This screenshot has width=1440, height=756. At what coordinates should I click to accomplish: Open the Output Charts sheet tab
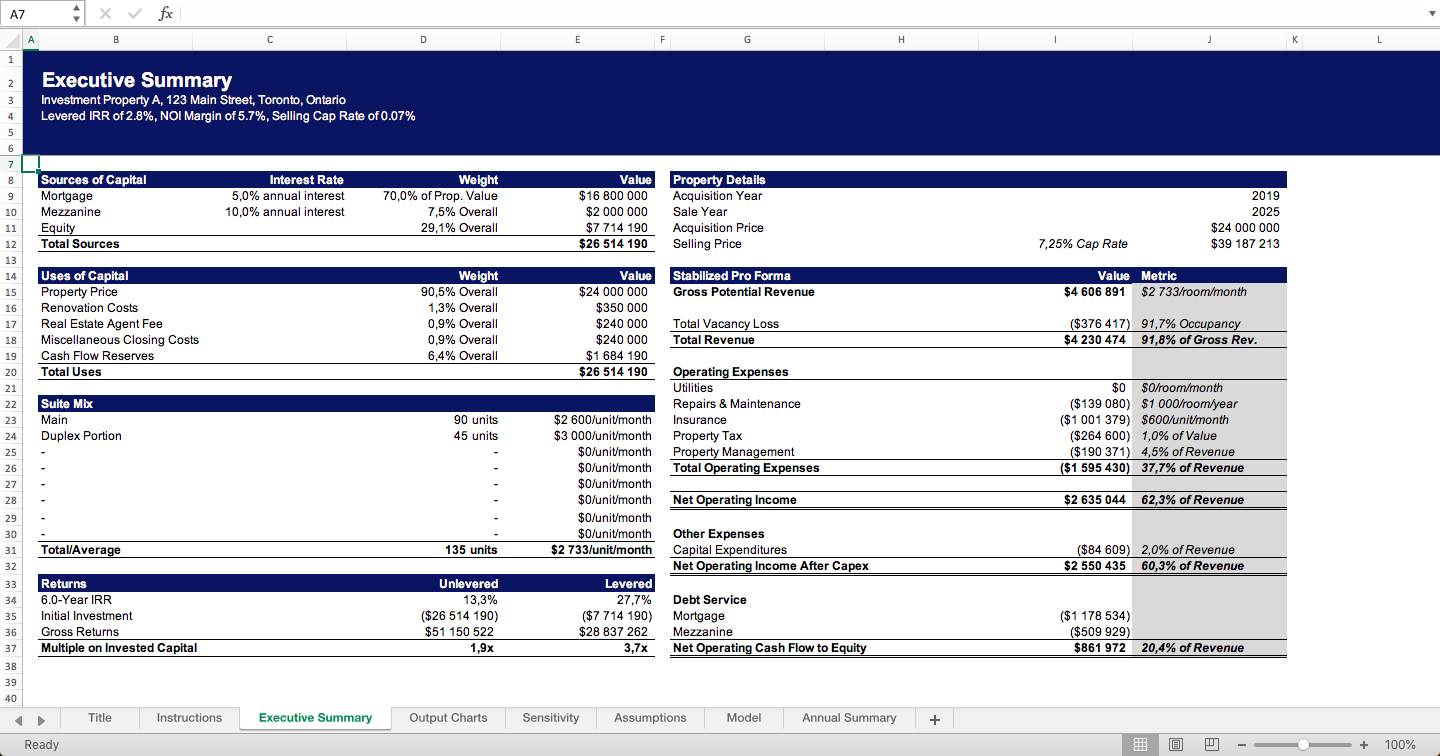tap(447, 718)
